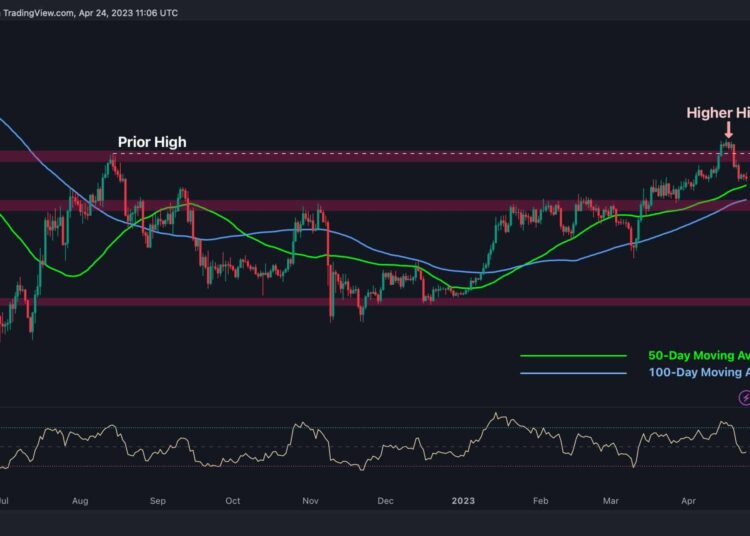Click the 'Mar' time axis label
This screenshot has height=536, width=750.
coord(610,501)
